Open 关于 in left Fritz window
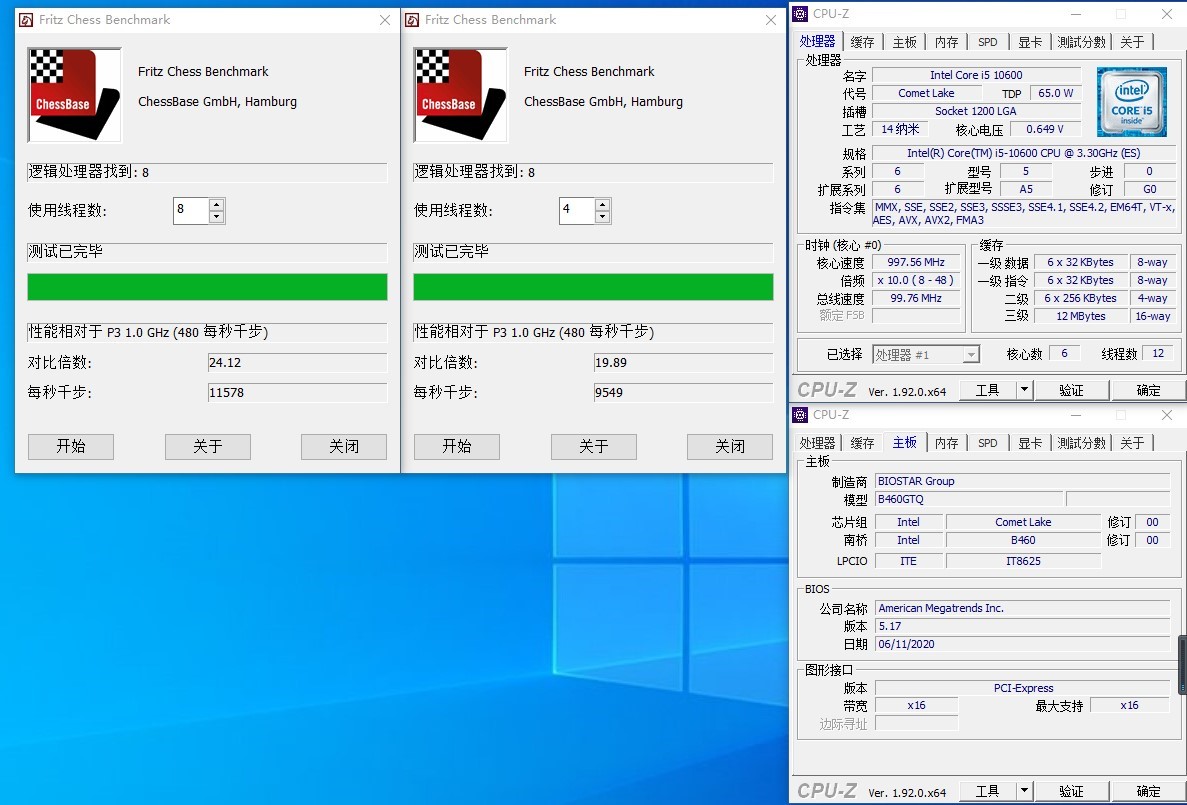The height and width of the screenshot is (805, 1187). (x=207, y=447)
